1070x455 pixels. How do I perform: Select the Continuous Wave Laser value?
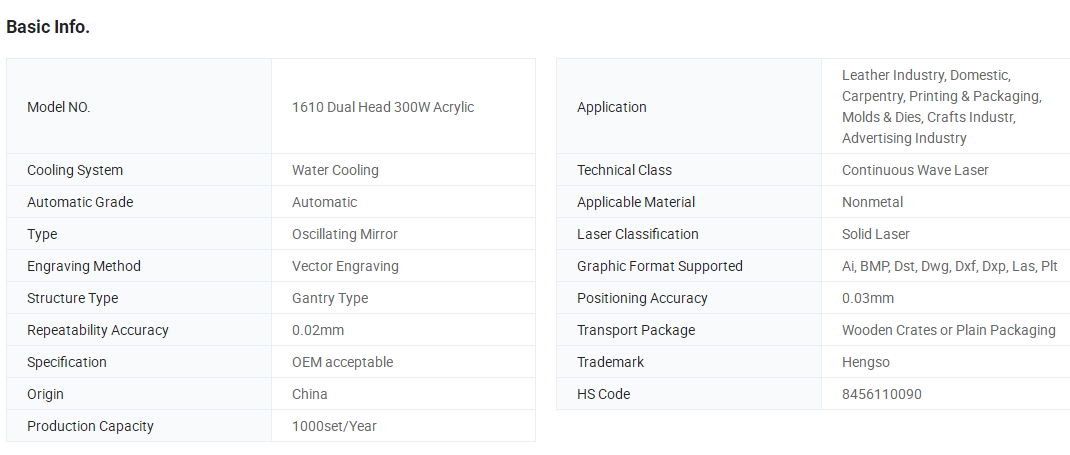click(915, 170)
